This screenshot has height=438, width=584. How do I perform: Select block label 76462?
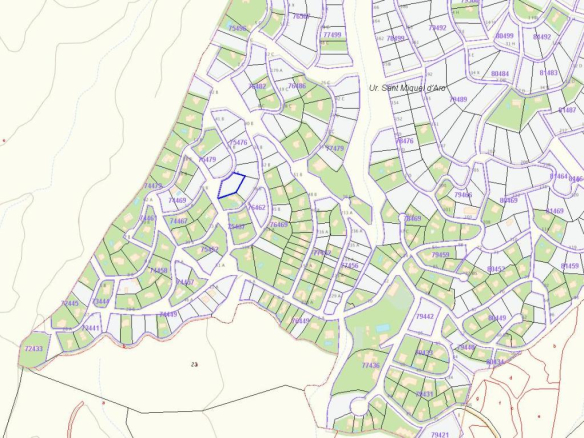pos(257,207)
